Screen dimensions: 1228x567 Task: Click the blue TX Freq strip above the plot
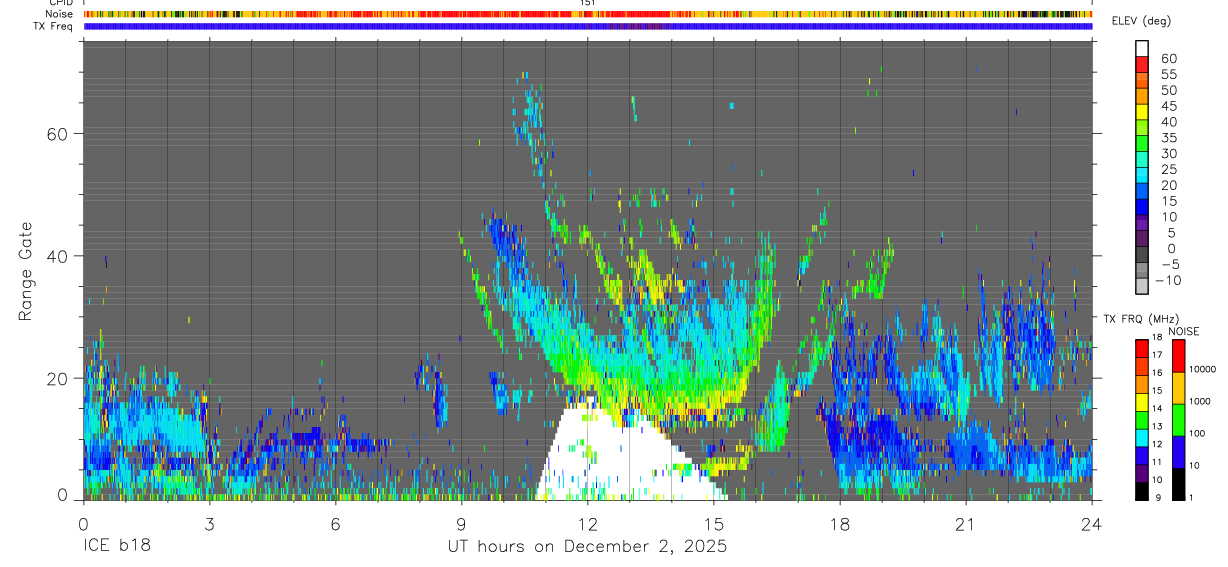(587, 26)
